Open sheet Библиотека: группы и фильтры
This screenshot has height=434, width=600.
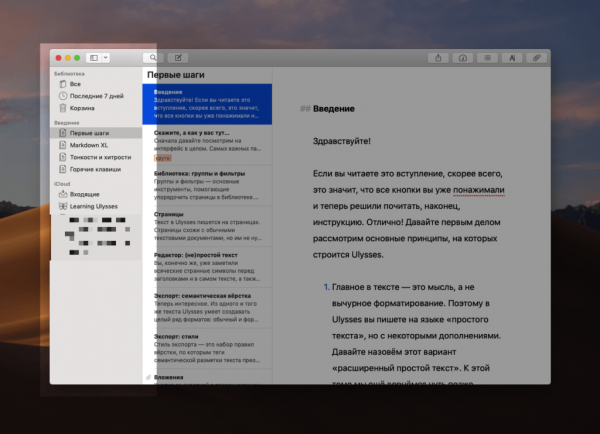pyautogui.click(x=207, y=186)
